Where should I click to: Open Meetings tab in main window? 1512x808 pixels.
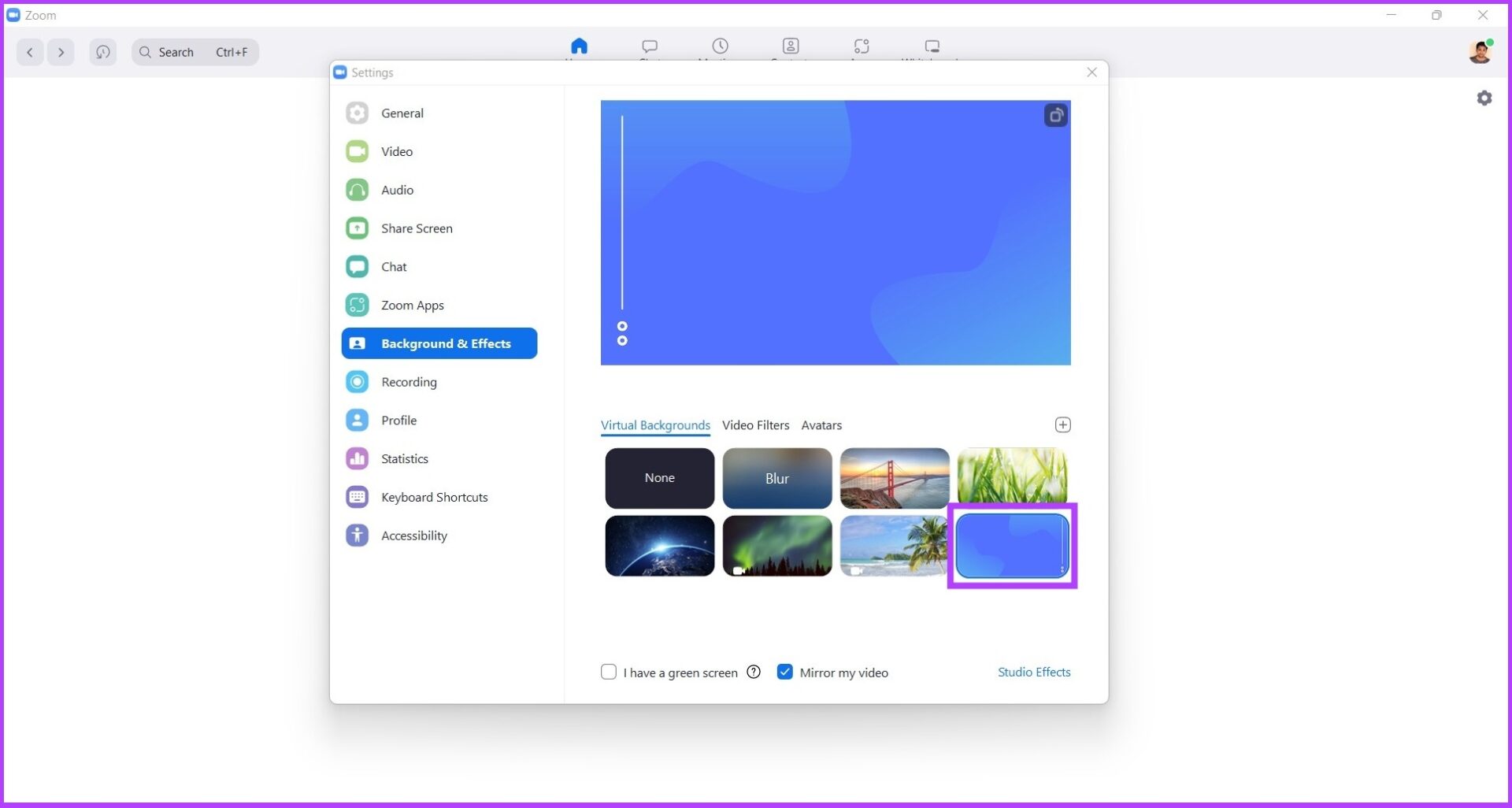click(x=720, y=46)
